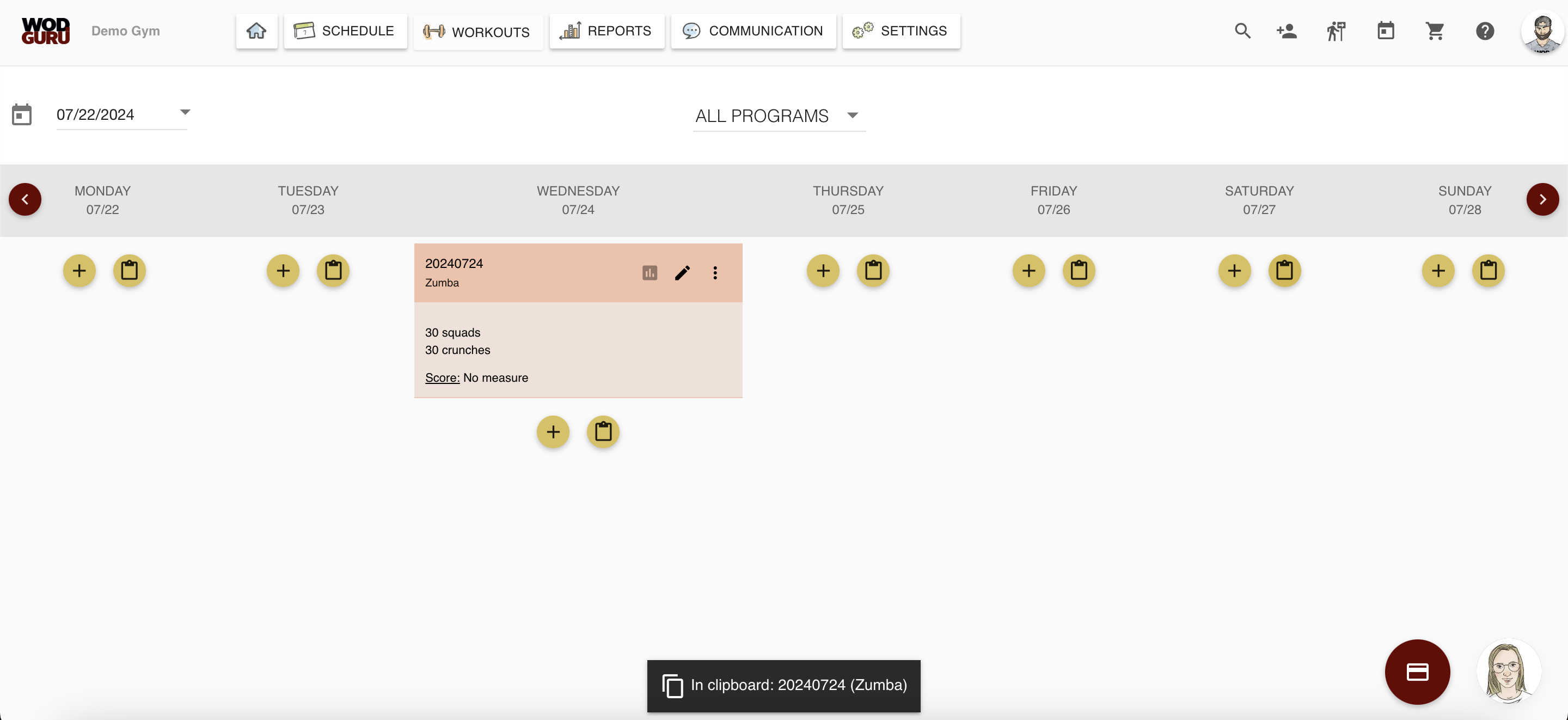Image resolution: width=1568 pixels, height=720 pixels.
Task: Open the support chat avatar
Action: tap(1508, 672)
